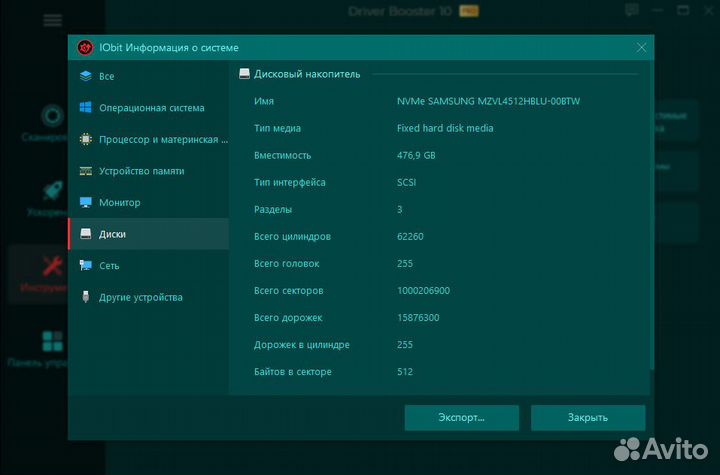Click the Windows logo icon for Операционная система
This screenshot has width=720, height=475.
(x=85, y=107)
